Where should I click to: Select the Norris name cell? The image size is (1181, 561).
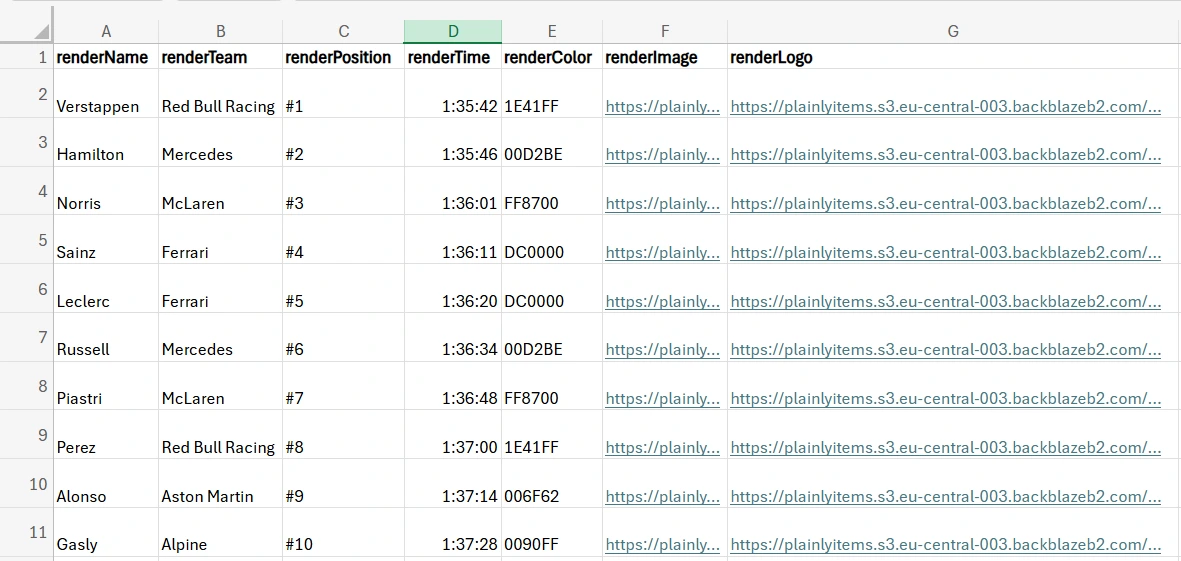tap(106, 191)
